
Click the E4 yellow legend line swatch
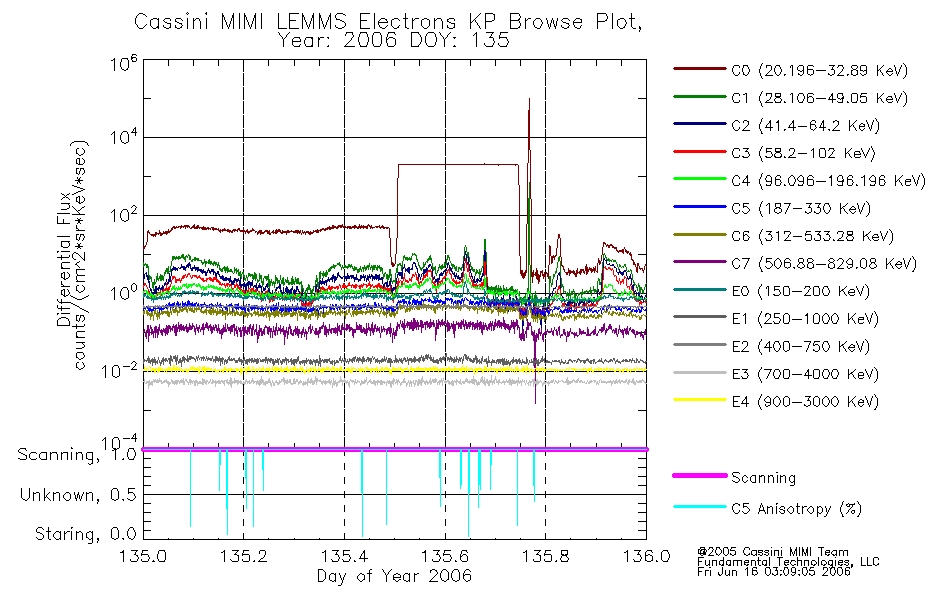point(699,400)
